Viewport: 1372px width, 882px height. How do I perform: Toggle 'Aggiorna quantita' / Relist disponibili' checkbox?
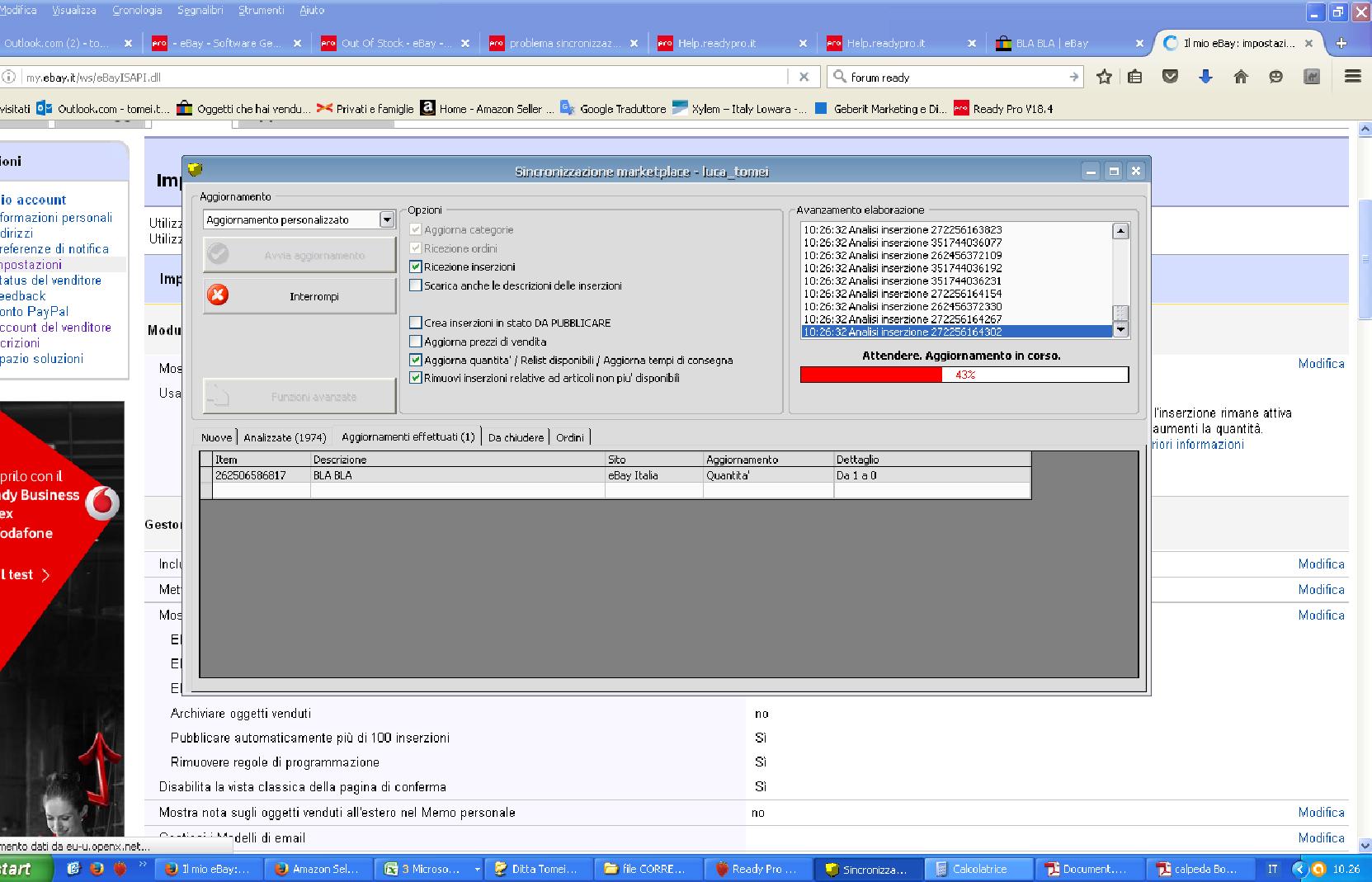point(416,360)
